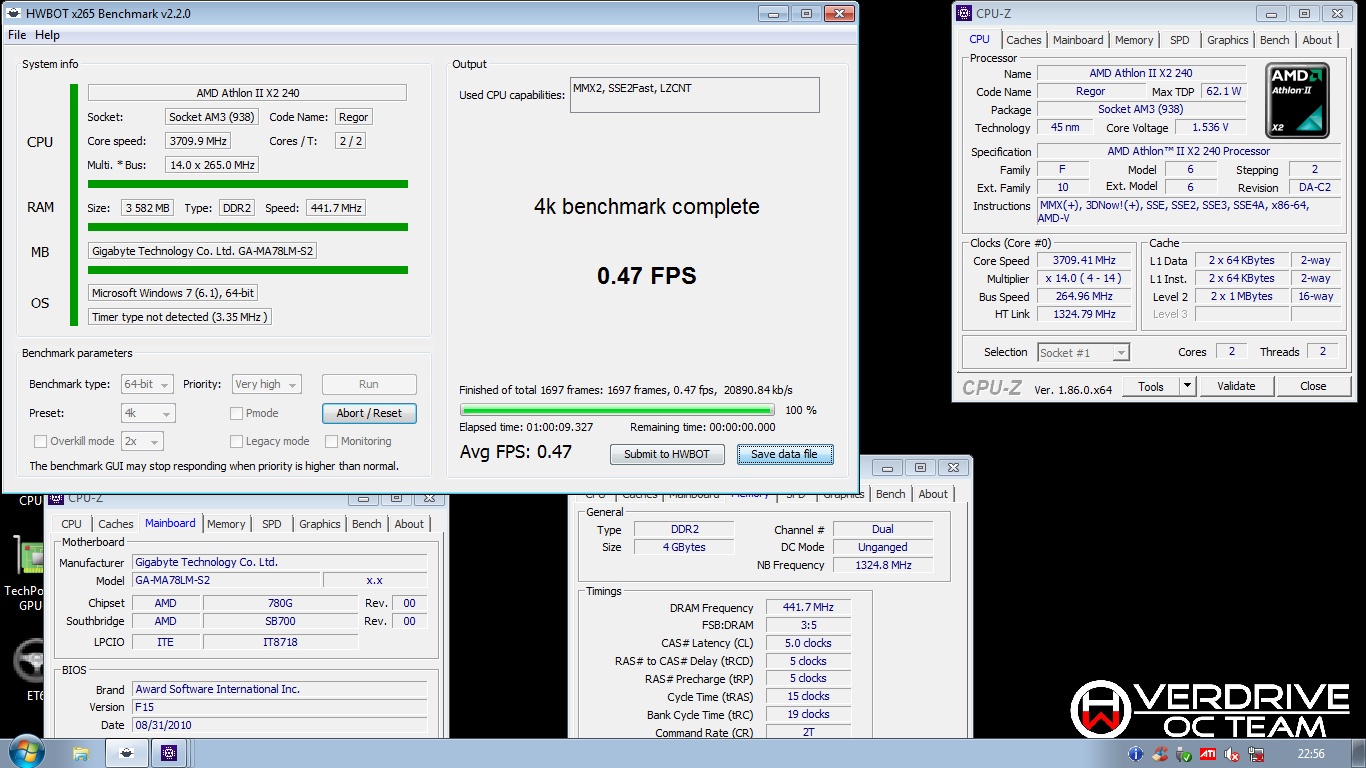Open the File menu in HWBOT
Viewport: 1366px width, 768px height.
(17, 35)
